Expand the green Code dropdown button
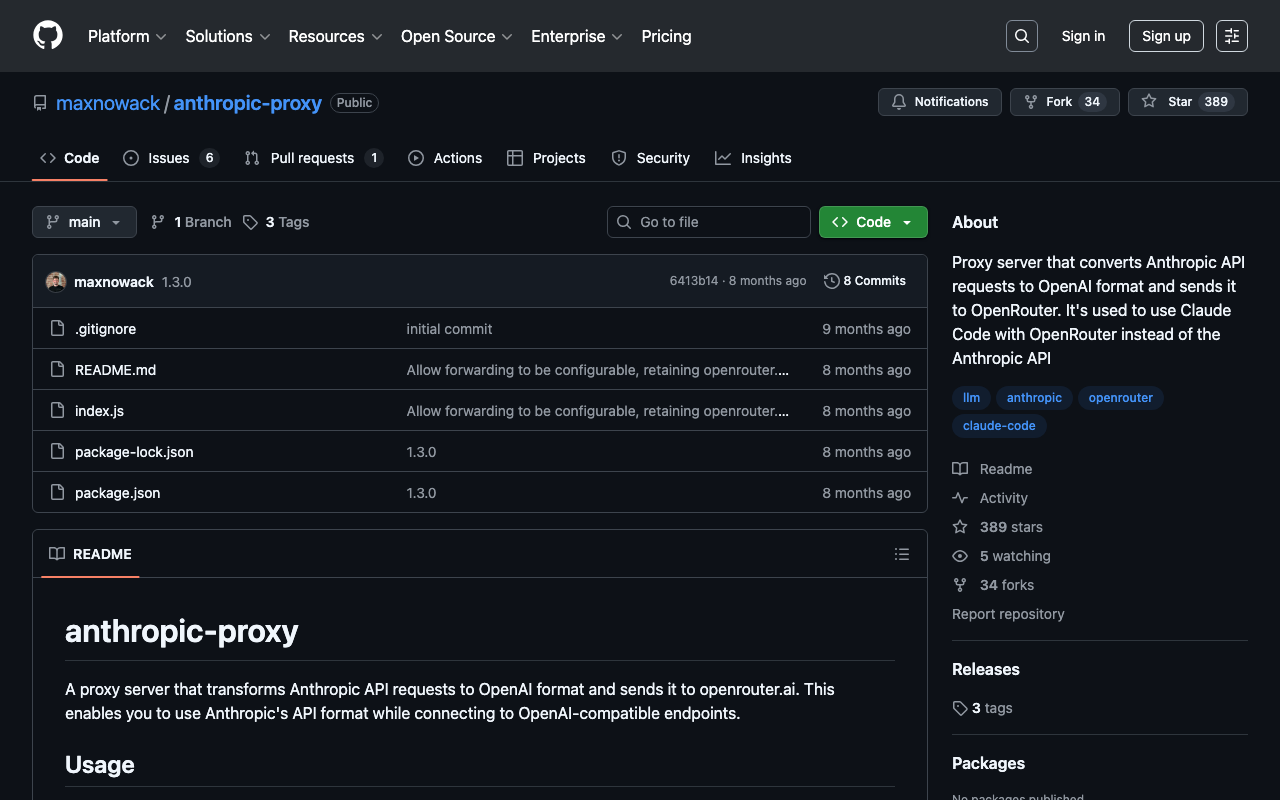 pyautogui.click(x=872, y=222)
